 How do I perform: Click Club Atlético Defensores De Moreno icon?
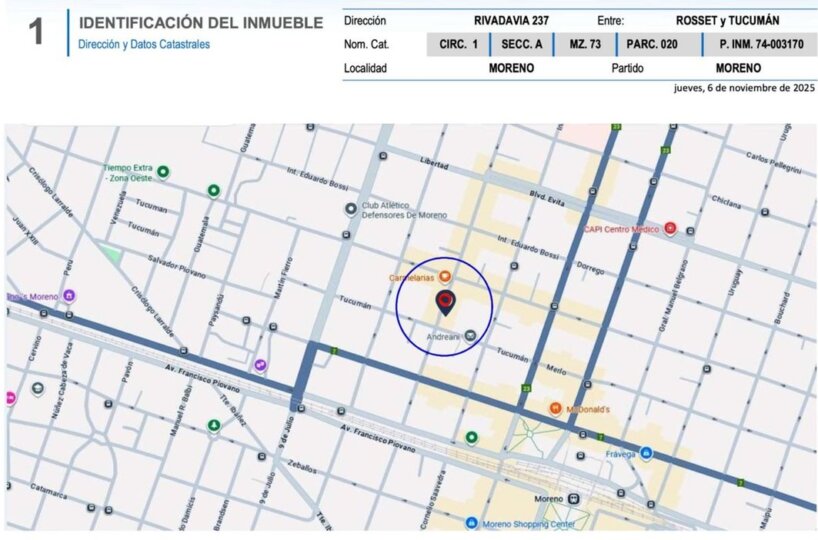350,208
